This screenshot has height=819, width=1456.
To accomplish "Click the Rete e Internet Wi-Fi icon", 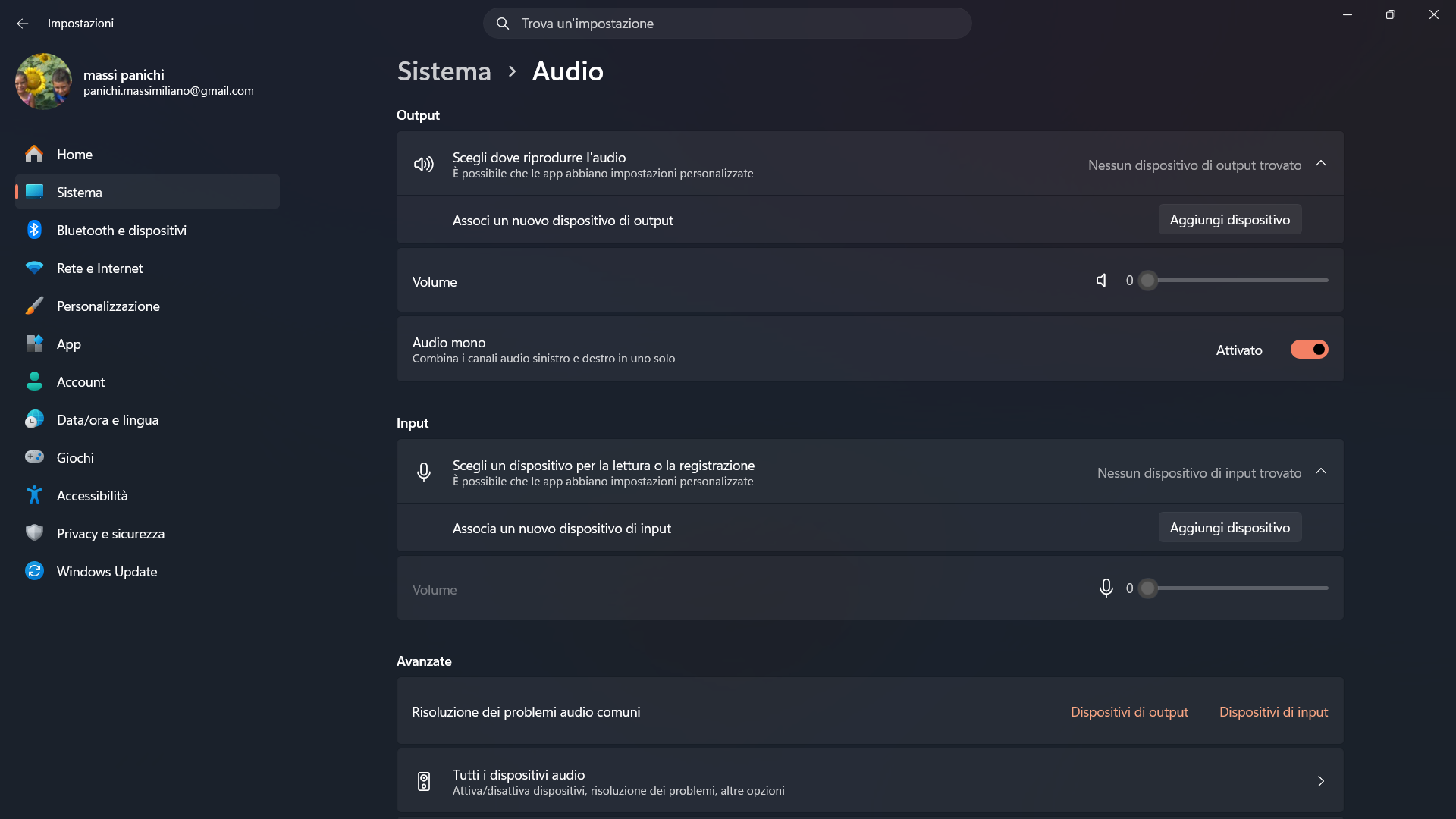I will pos(34,268).
